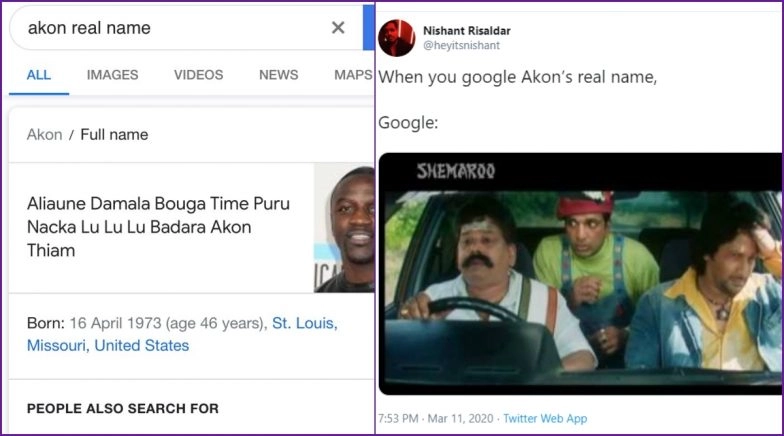The height and width of the screenshot is (436, 784).
Task: Follow the 'St. Louis, Missouri' link
Action: (182, 334)
